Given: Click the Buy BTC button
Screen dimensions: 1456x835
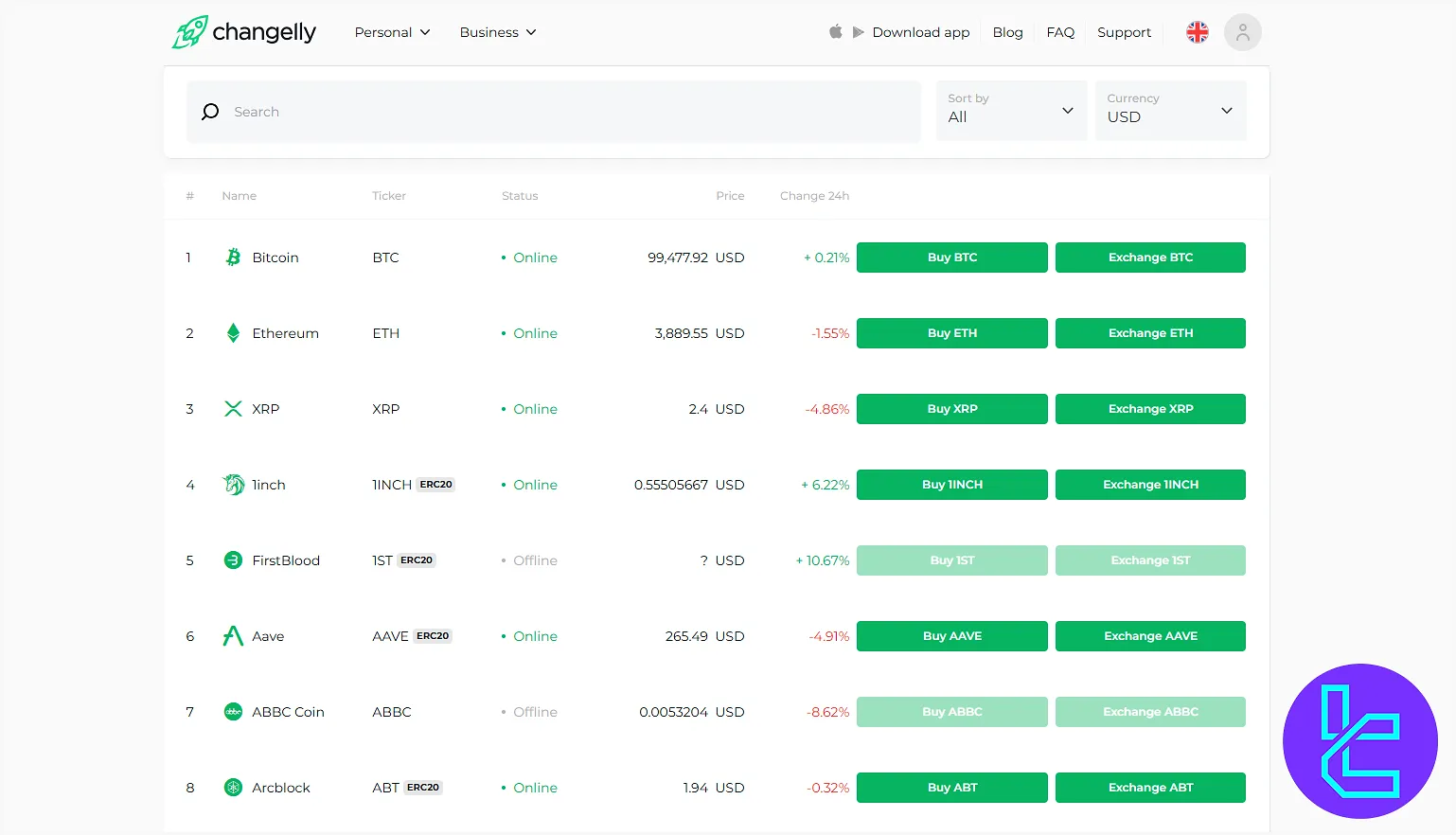Looking at the screenshot, I should tap(952, 258).
